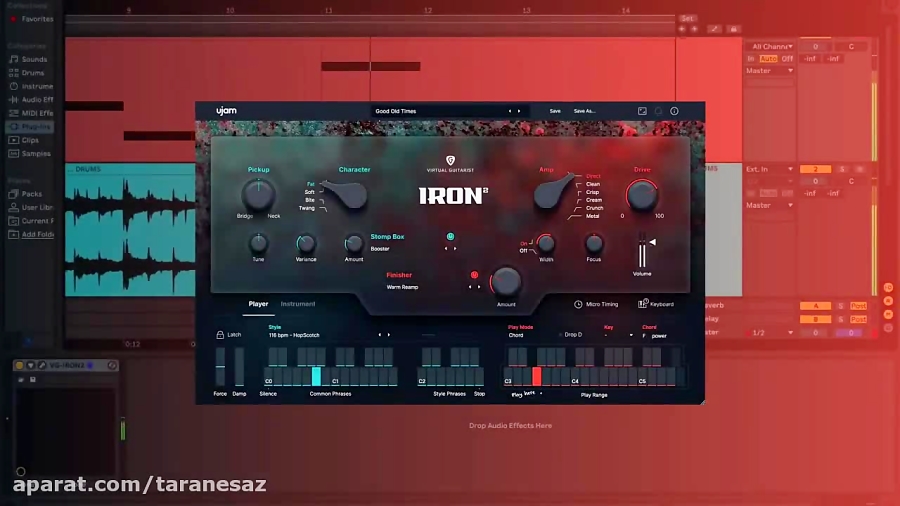
Task: Toggle the Finisher power button
Action: pos(474,275)
